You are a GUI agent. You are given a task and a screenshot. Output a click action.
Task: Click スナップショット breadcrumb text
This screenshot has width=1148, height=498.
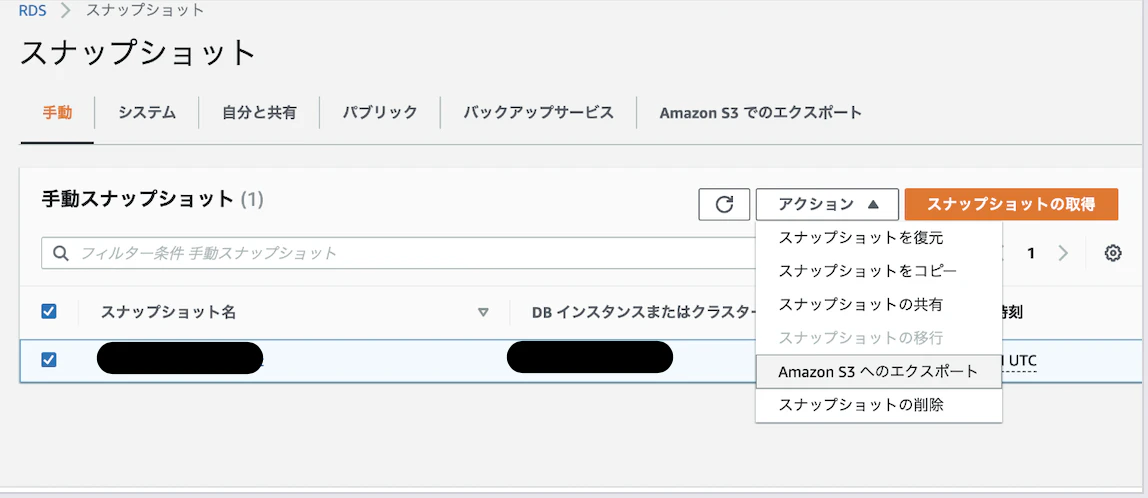click(145, 10)
